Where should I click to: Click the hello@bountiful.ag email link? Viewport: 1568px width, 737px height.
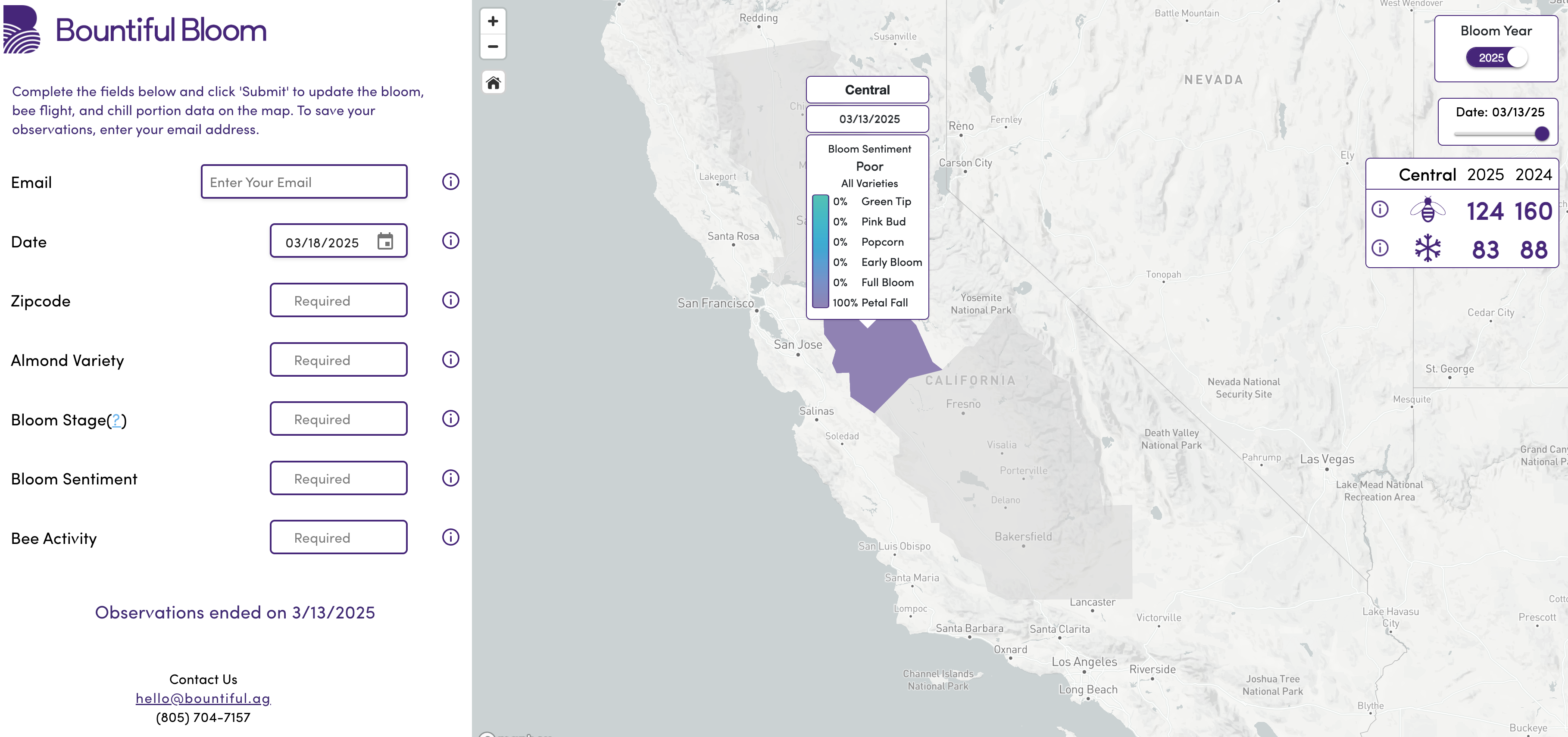tap(203, 698)
